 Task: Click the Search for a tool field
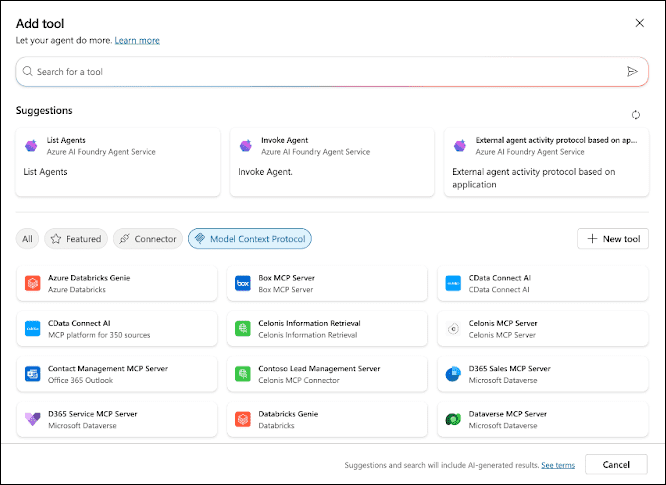click(x=320, y=72)
